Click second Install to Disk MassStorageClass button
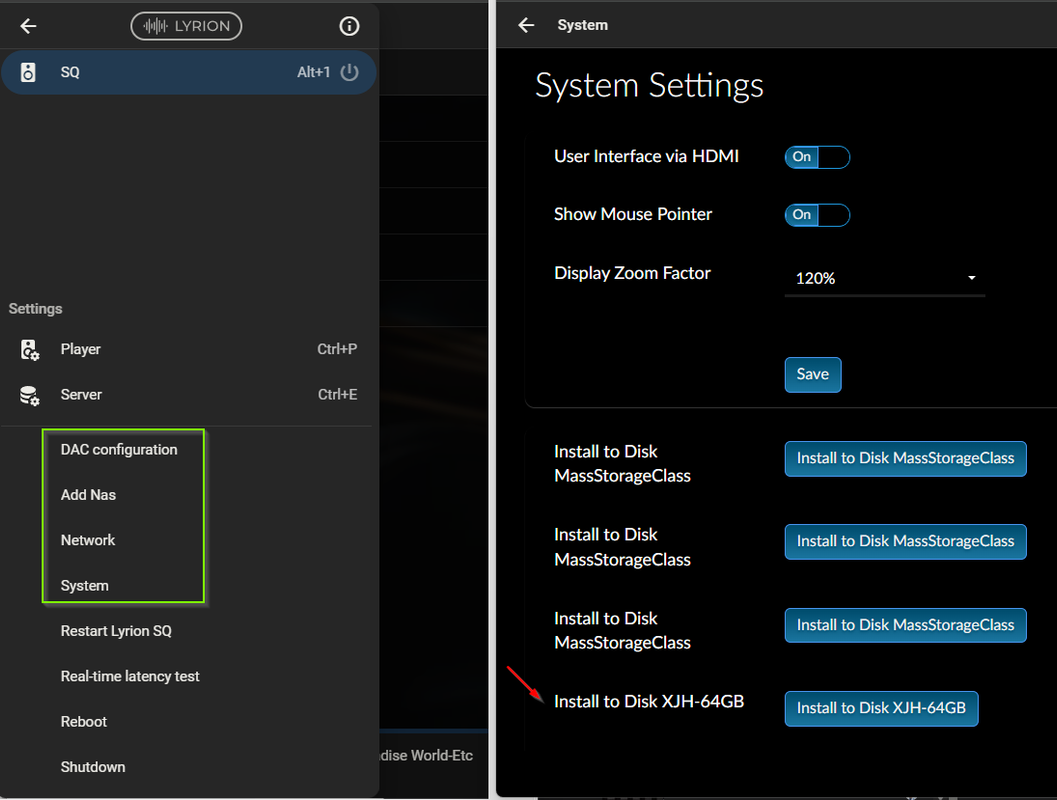 tap(905, 542)
